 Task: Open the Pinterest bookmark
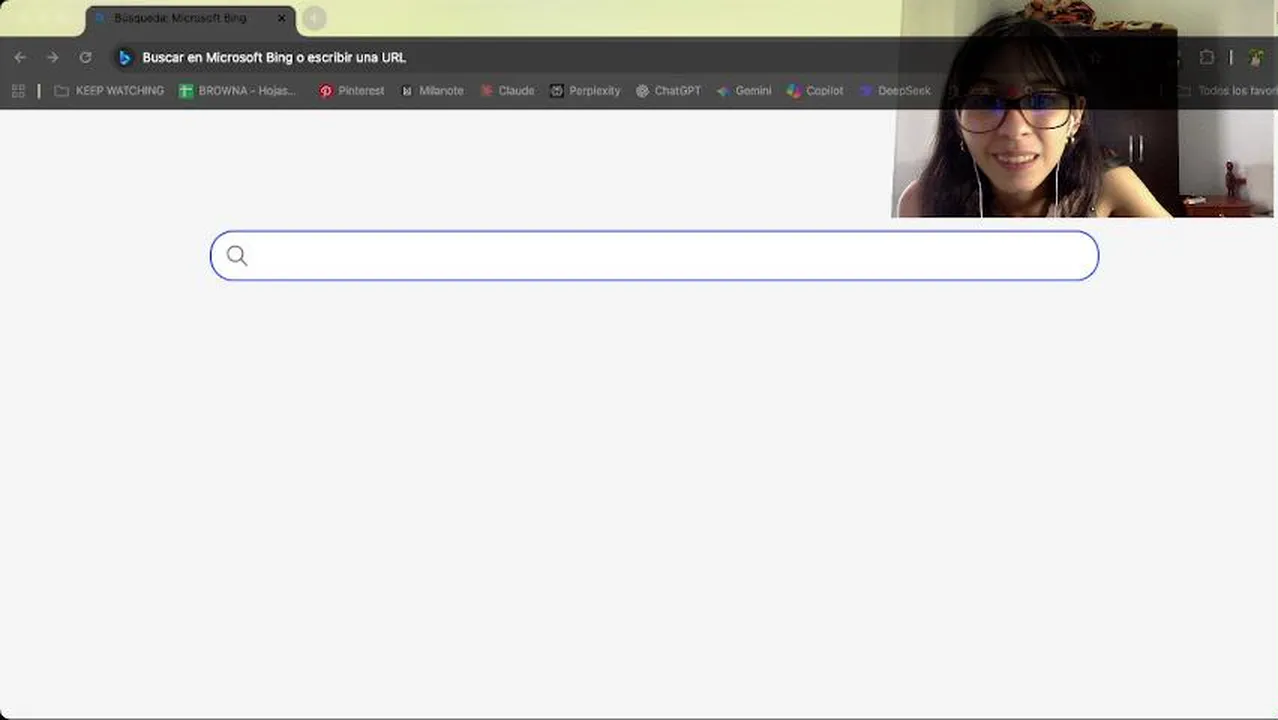pos(352,91)
